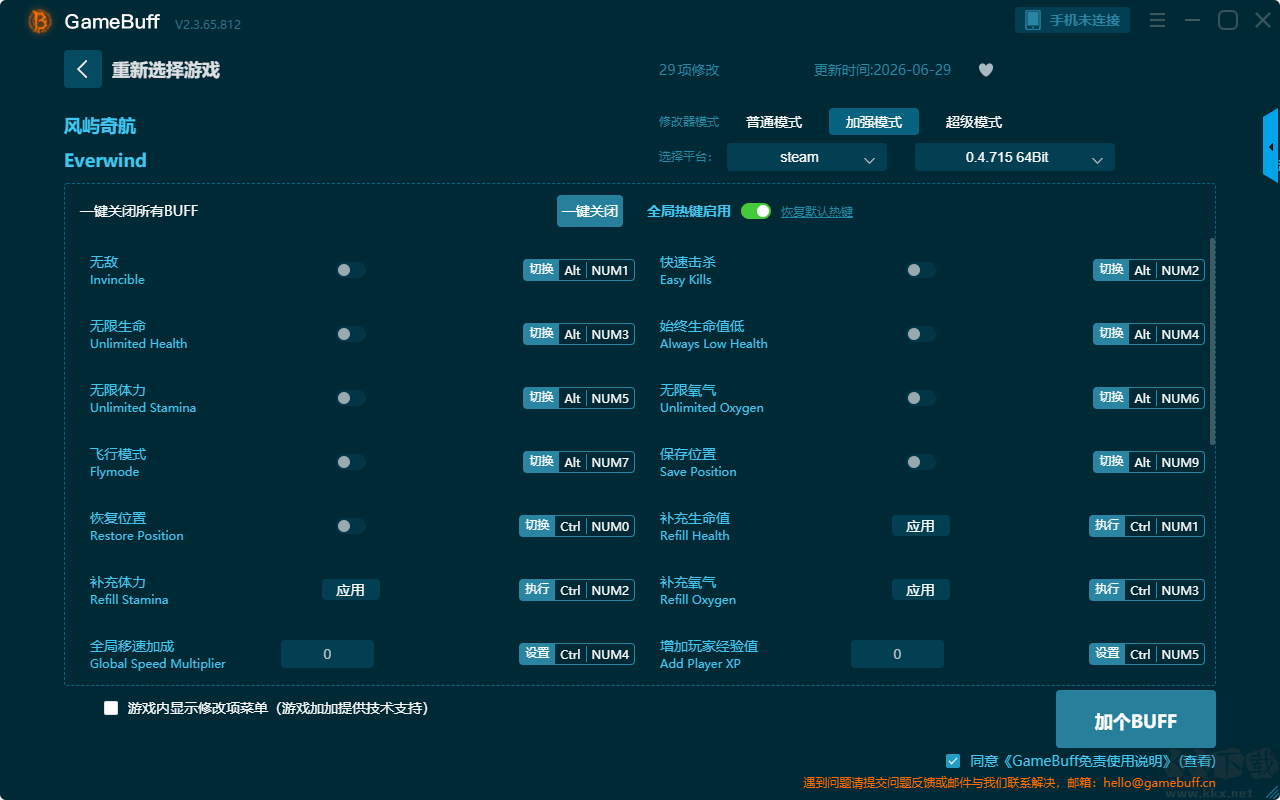Screen dimensions: 1280x800
Task: Click the vertical scrollbar in cheat list
Action: pyautogui.click(x=1213, y=340)
